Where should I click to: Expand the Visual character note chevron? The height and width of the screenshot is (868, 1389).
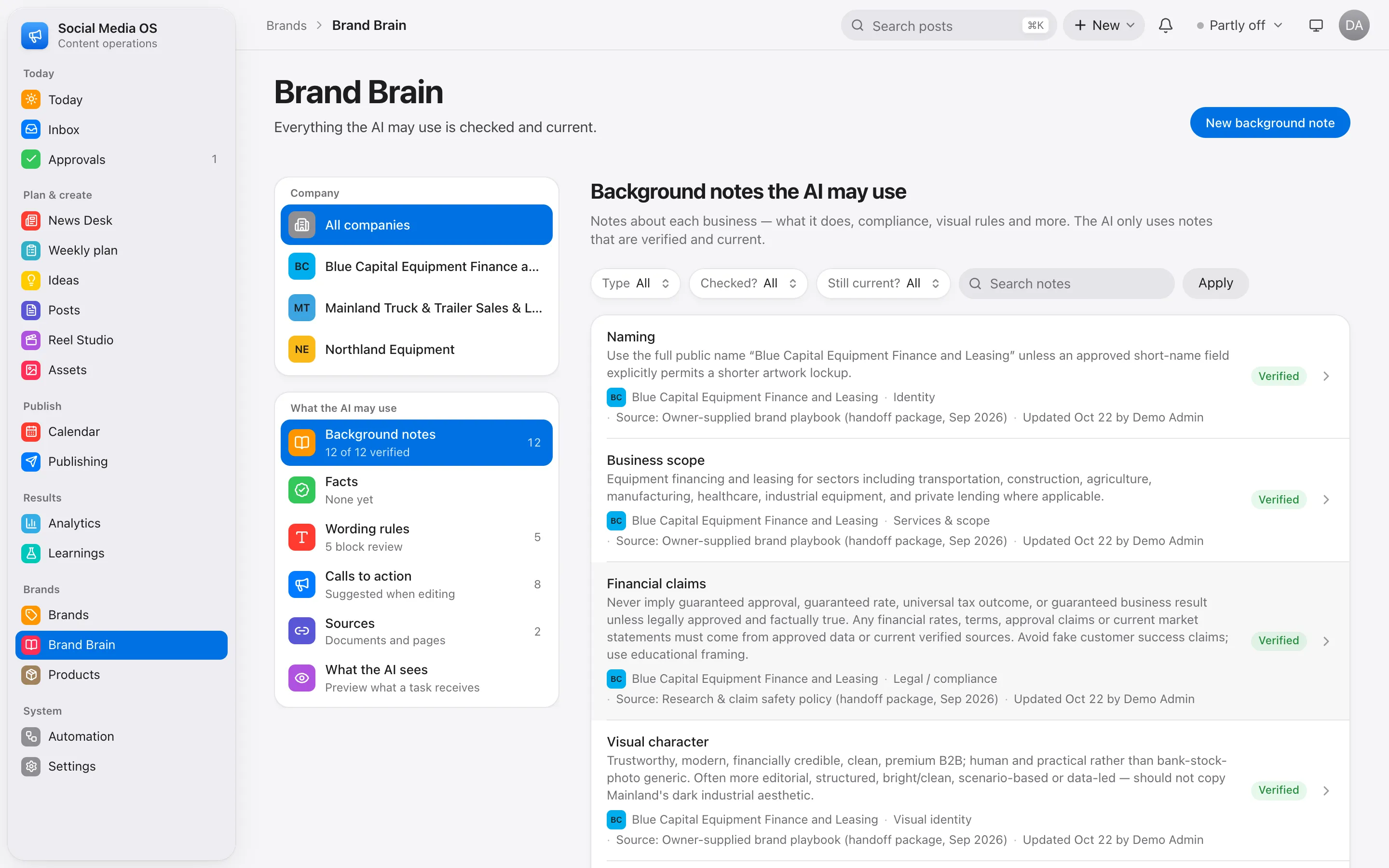1326,790
